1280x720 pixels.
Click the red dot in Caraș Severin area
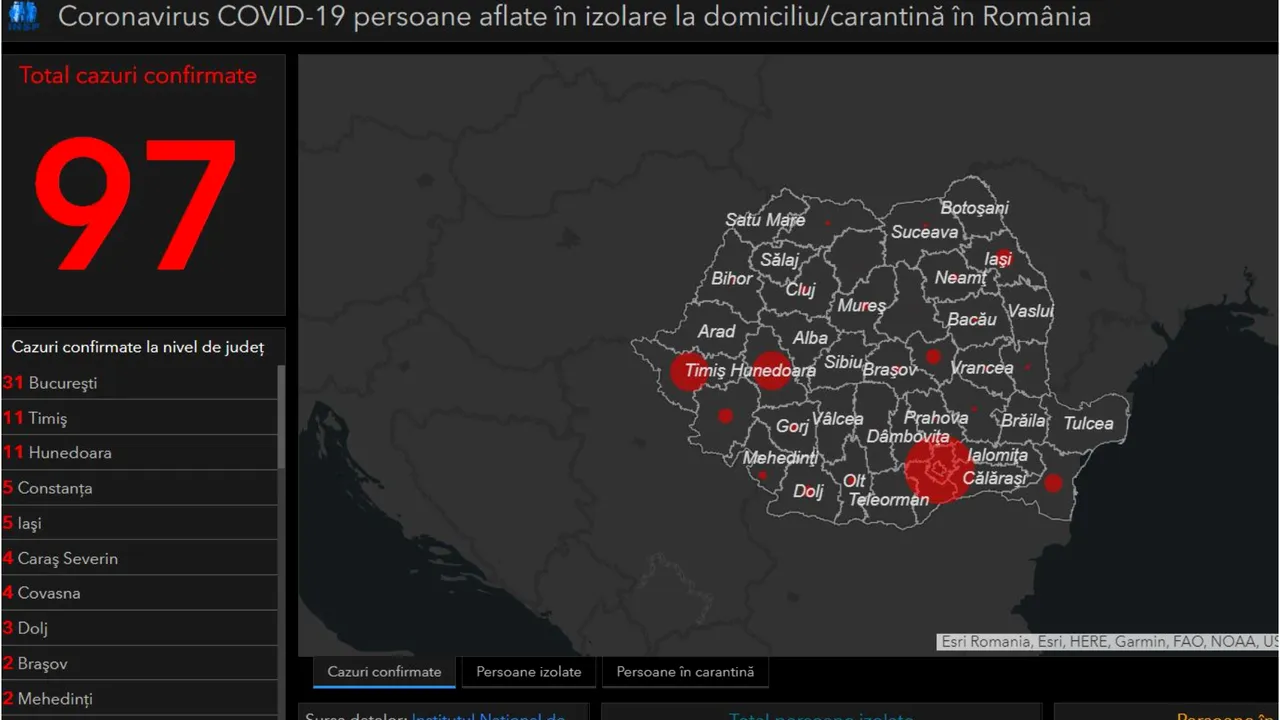725,416
